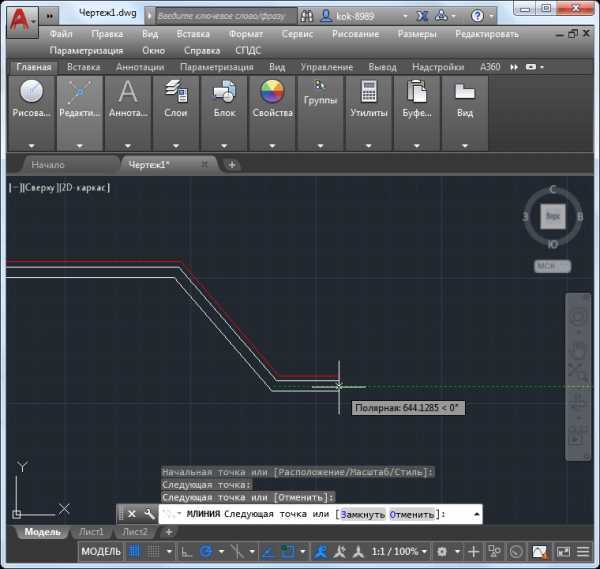
Task: Toggle hardware acceleration icon in status bar
Action: point(516,551)
